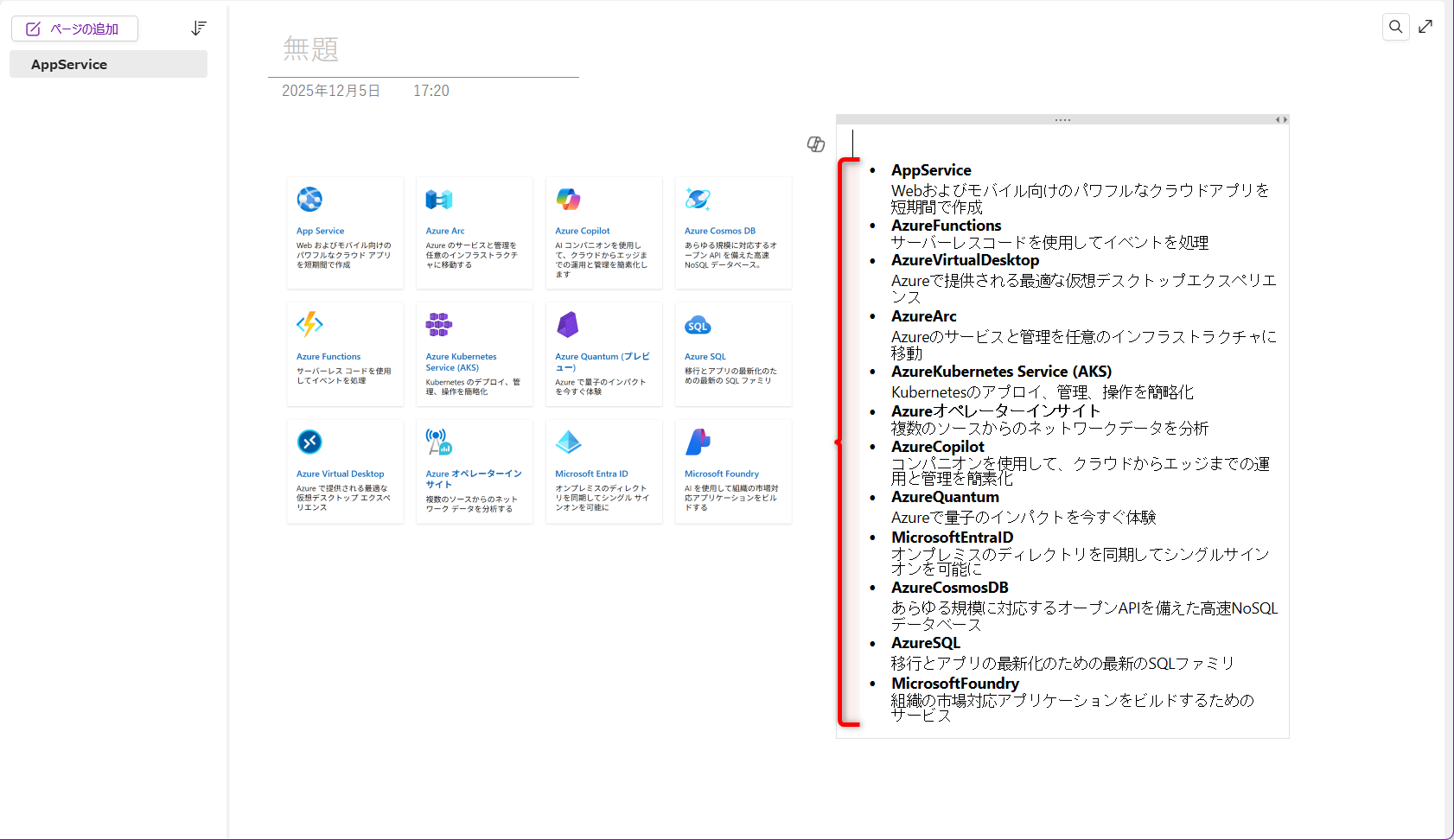Click the App Service cloud icon card

click(x=309, y=199)
